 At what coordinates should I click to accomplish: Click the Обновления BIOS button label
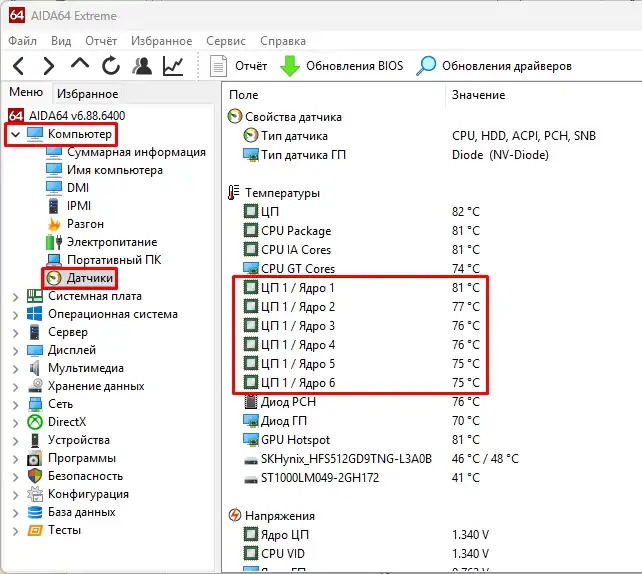[355, 66]
